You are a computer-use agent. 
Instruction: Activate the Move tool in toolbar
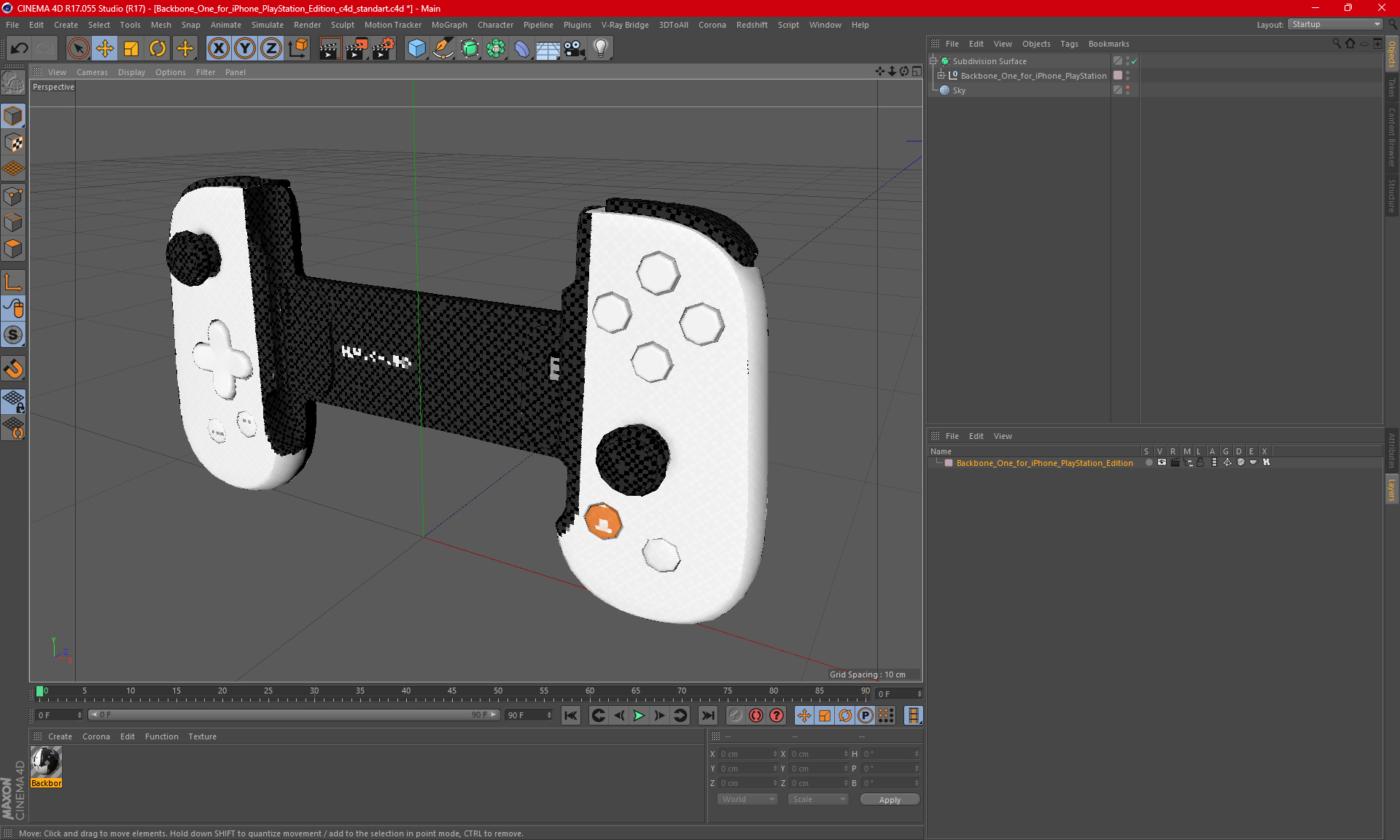pyautogui.click(x=105, y=49)
